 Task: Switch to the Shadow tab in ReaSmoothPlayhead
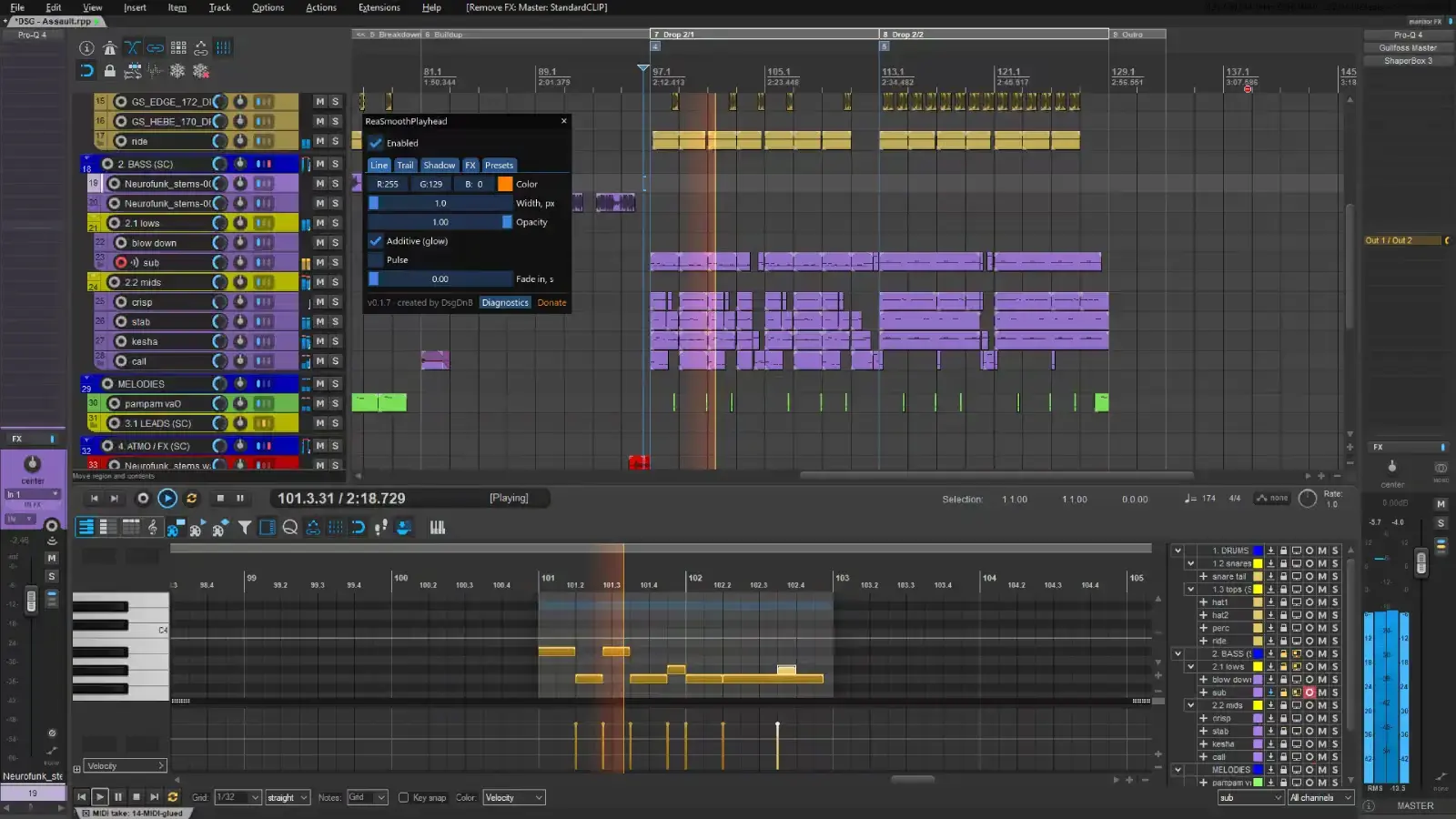pos(439,166)
